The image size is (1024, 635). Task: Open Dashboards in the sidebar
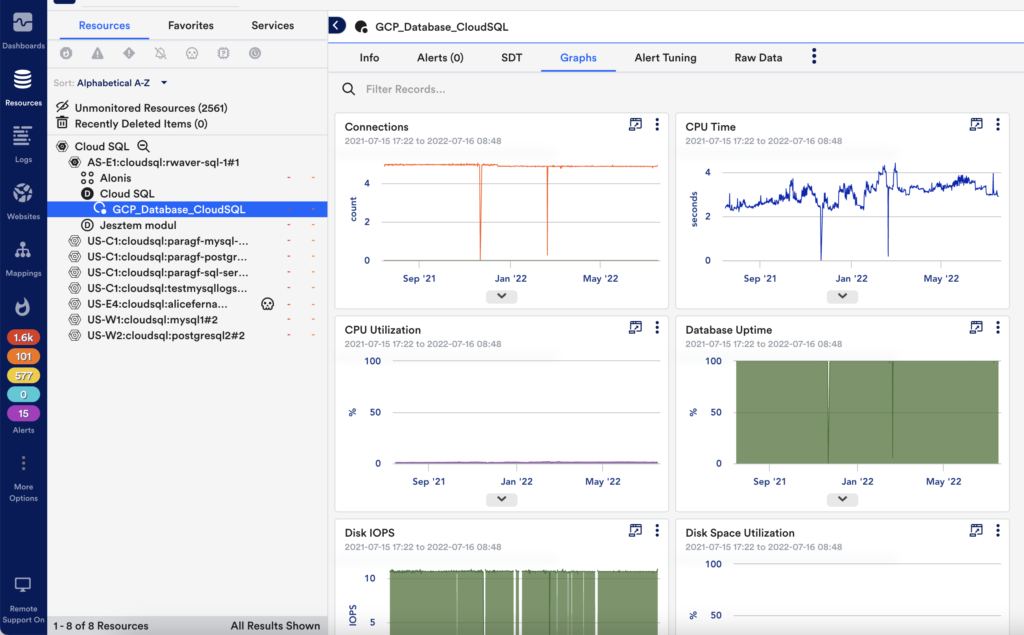[23, 31]
